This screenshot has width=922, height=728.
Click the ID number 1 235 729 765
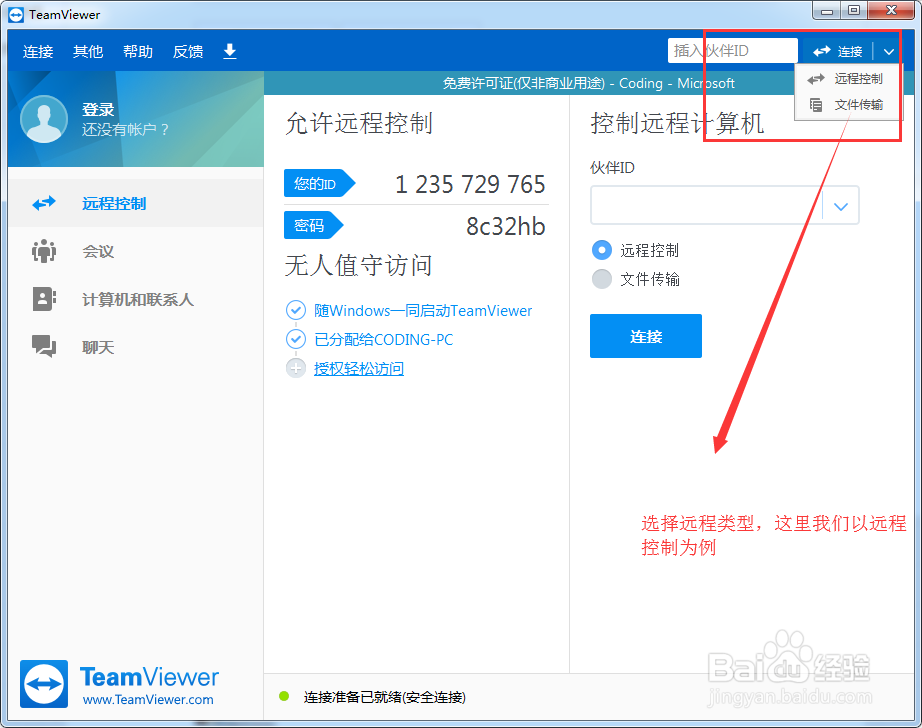(x=470, y=185)
